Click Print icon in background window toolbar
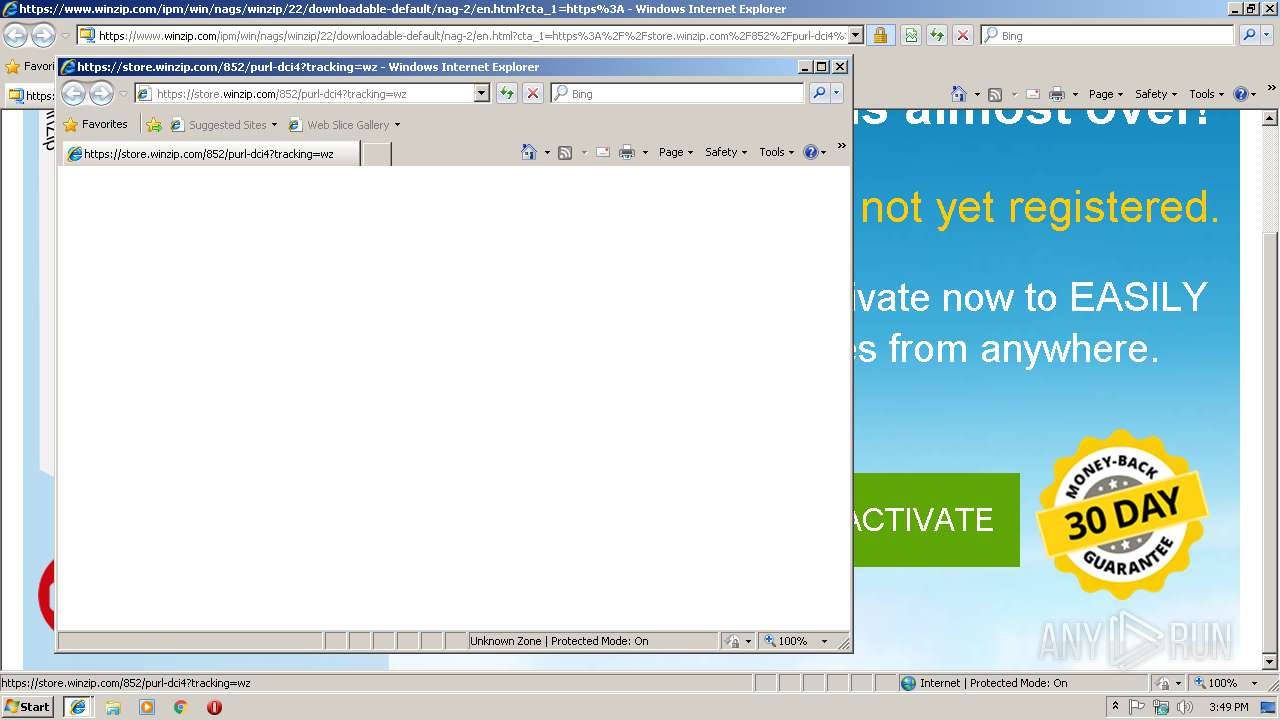This screenshot has height=720, width=1280. tap(1057, 94)
